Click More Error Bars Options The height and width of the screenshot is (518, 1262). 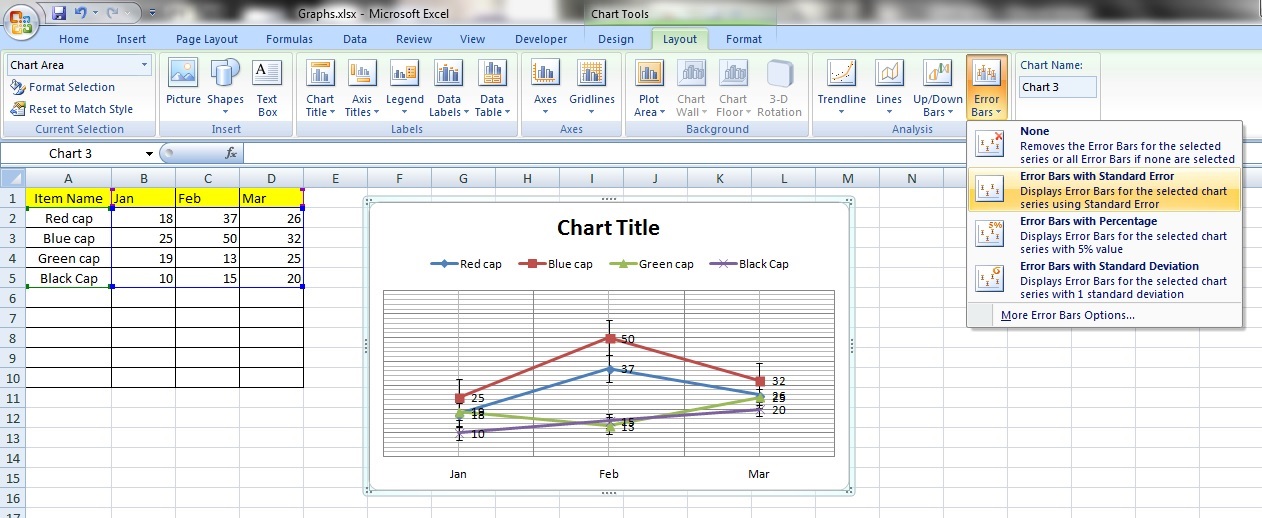1067,316
